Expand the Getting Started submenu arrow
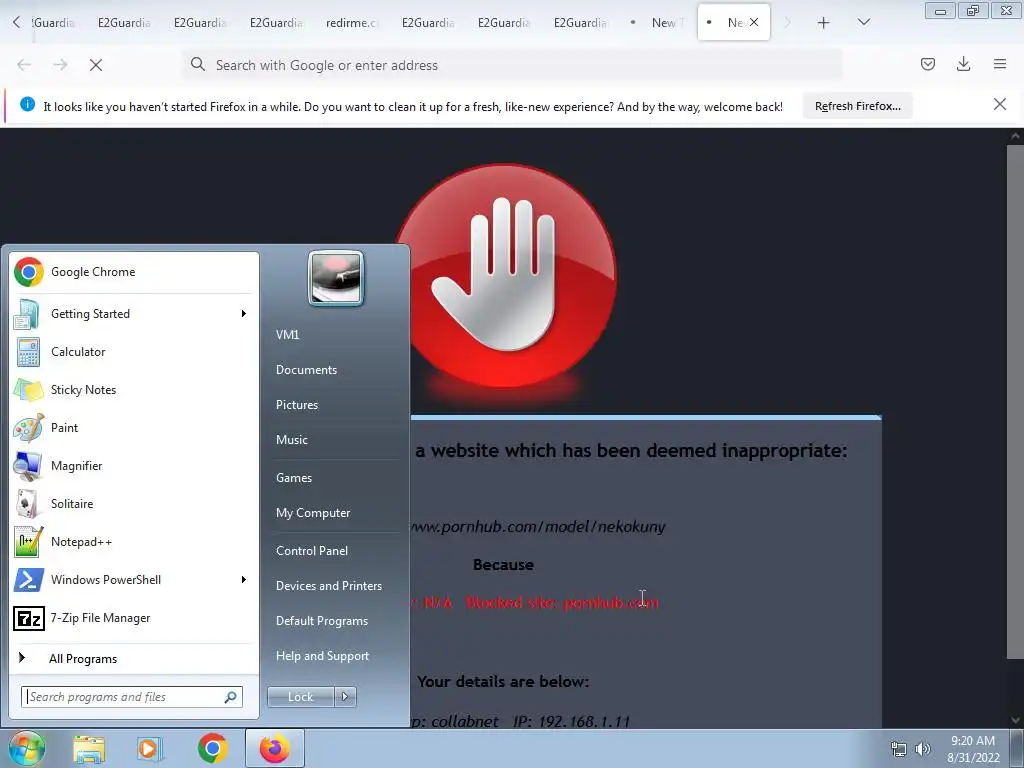 click(244, 314)
